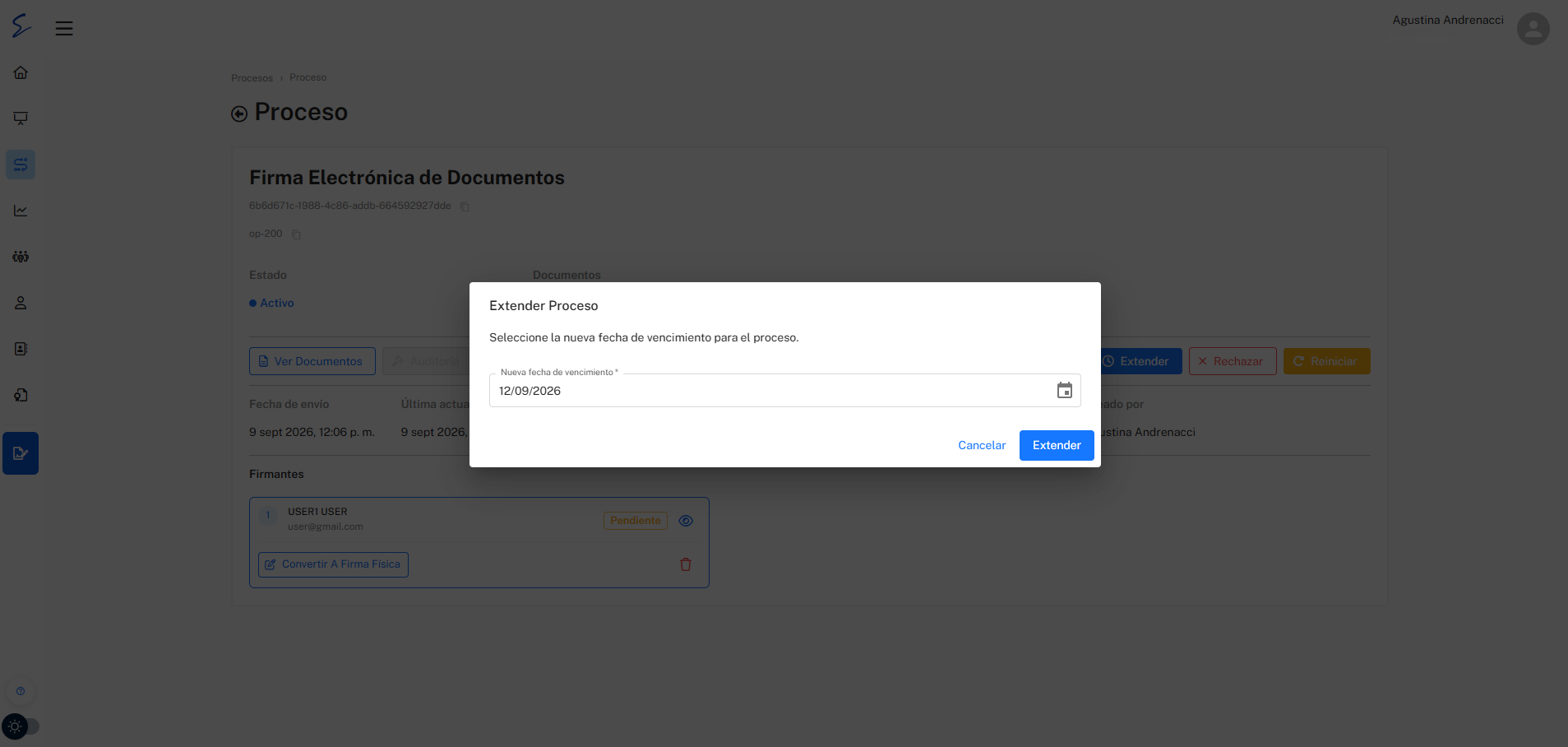The width and height of the screenshot is (1568, 747).
Task: Toggle the dark mode theme switch
Action: (21, 726)
